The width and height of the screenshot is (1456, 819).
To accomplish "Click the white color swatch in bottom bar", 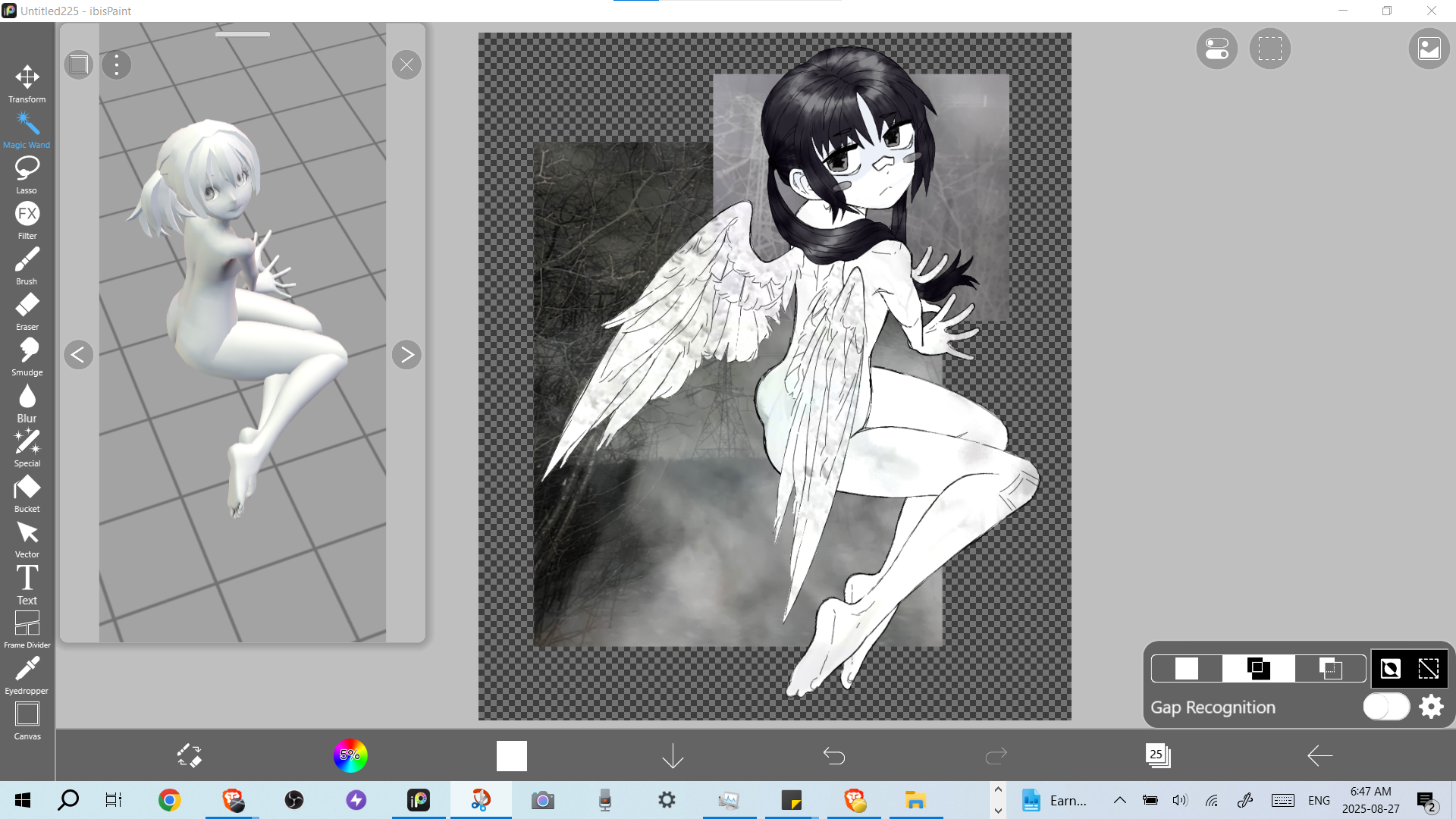I will [x=511, y=755].
